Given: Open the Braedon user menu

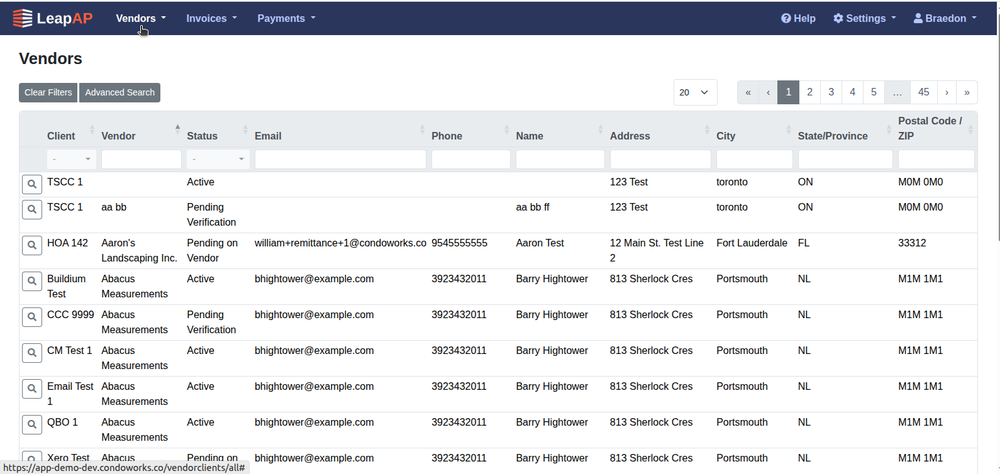Looking at the screenshot, I should click(x=945, y=19).
